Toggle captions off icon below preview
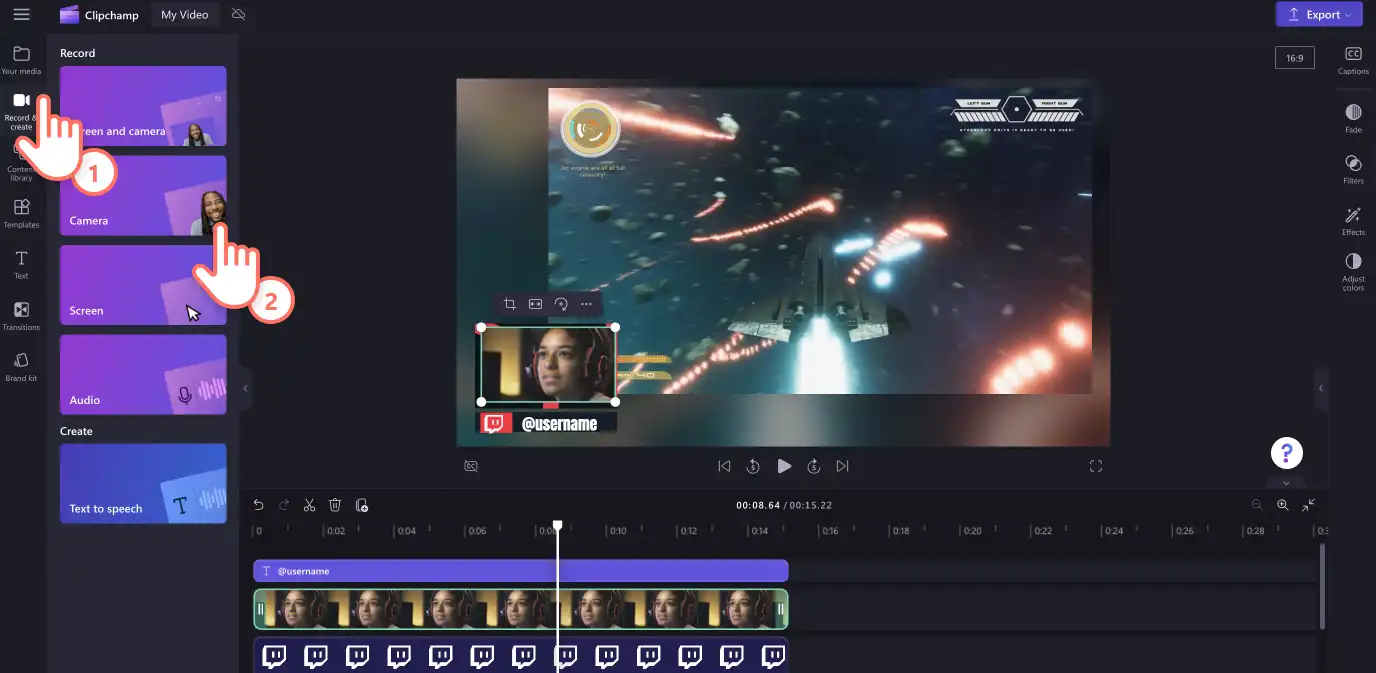The height and width of the screenshot is (673, 1376). [x=471, y=466]
